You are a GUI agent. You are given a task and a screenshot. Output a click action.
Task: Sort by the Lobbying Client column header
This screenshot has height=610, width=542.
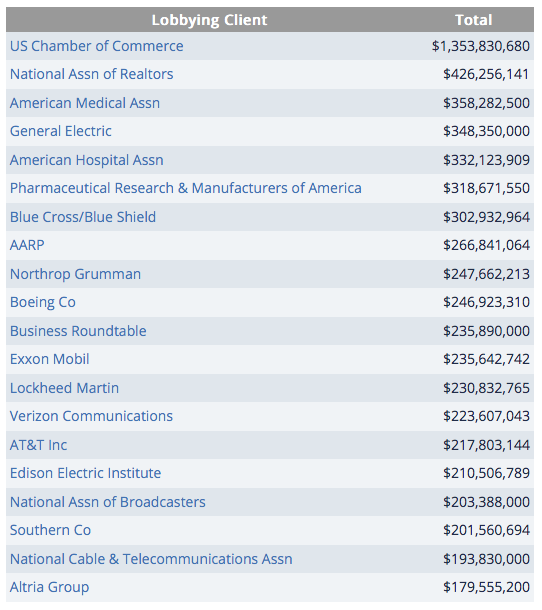pyautogui.click(x=209, y=20)
